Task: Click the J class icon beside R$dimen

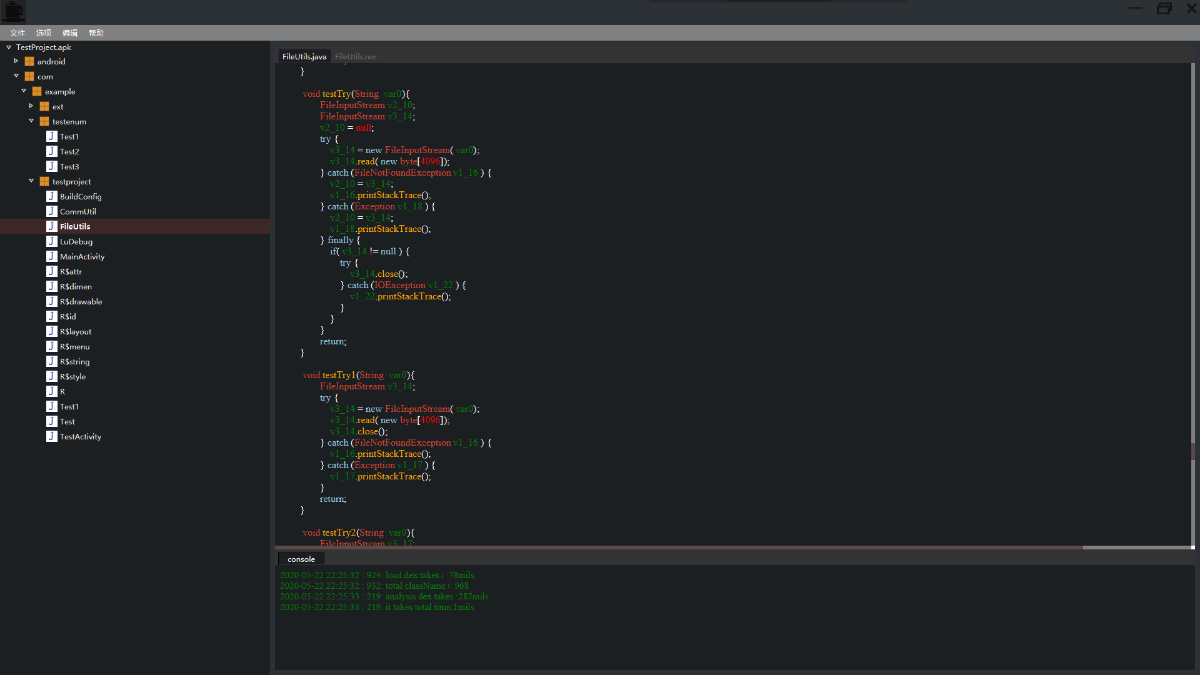Action: point(51,286)
